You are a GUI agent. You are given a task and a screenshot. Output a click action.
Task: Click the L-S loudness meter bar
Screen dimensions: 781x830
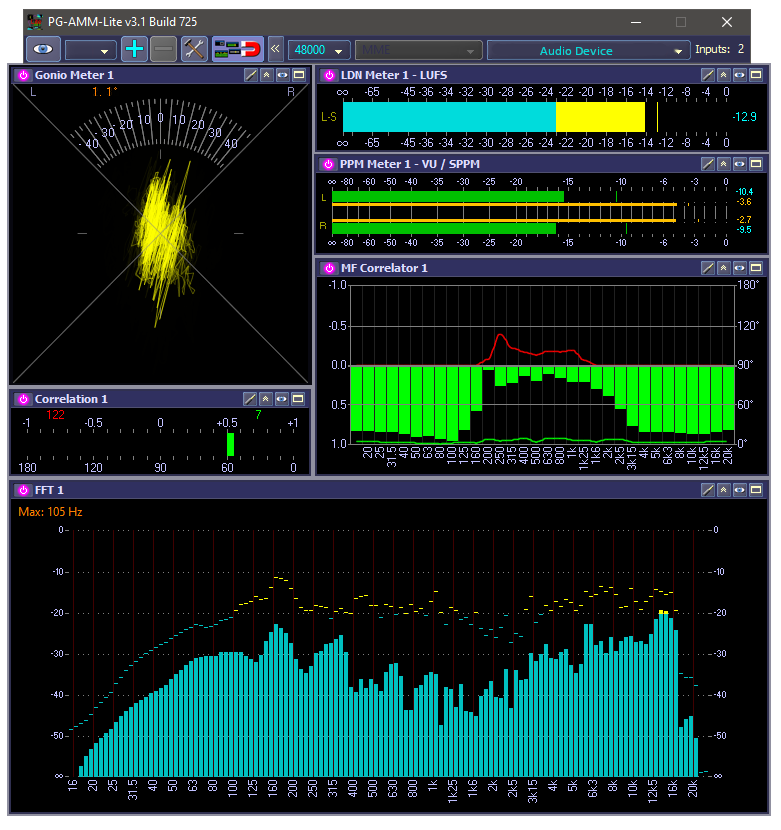click(x=493, y=117)
